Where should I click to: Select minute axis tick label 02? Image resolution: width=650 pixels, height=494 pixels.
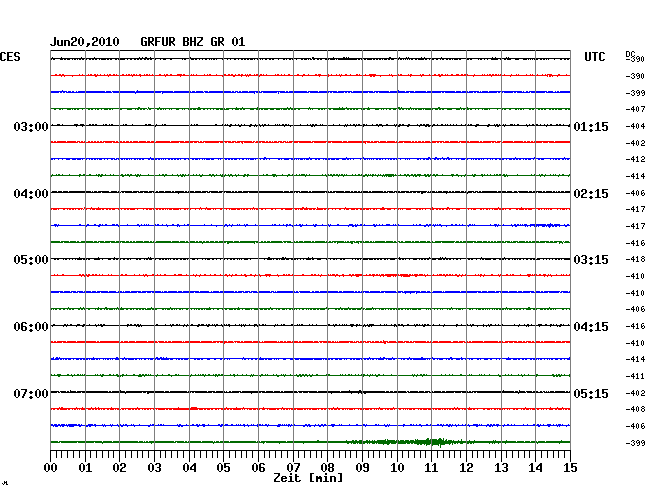coord(119,468)
